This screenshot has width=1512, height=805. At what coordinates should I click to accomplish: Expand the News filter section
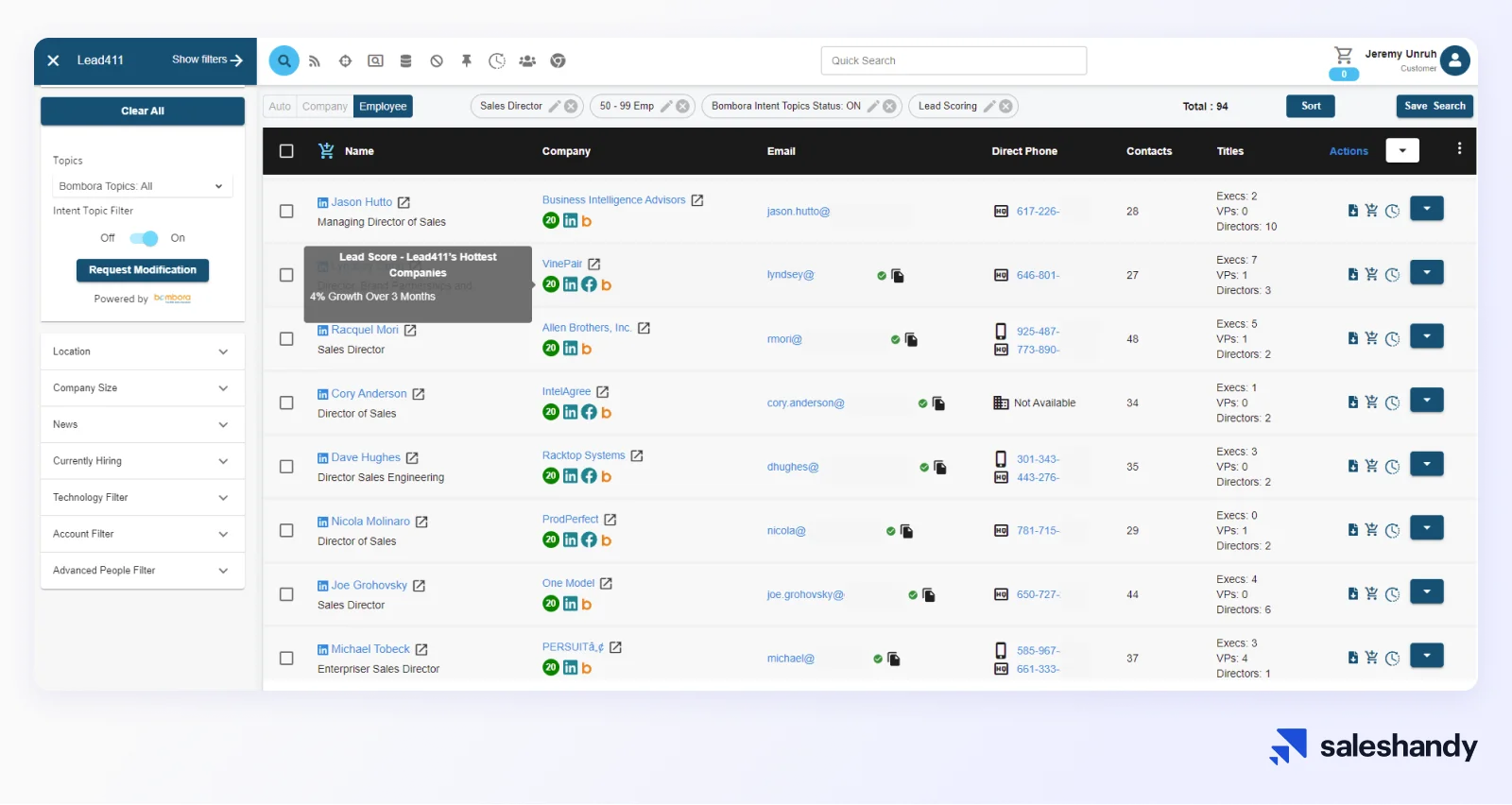pyautogui.click(x=143, y=425)
